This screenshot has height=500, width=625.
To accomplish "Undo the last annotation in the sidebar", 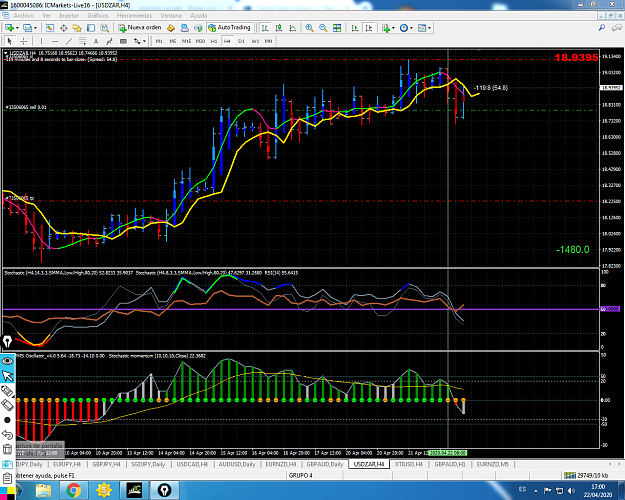I will click(7, 434).
